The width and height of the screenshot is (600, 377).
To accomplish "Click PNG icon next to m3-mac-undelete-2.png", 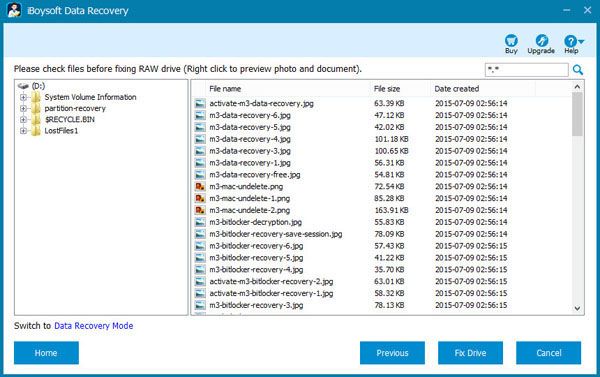I will [x=200, y=210].
